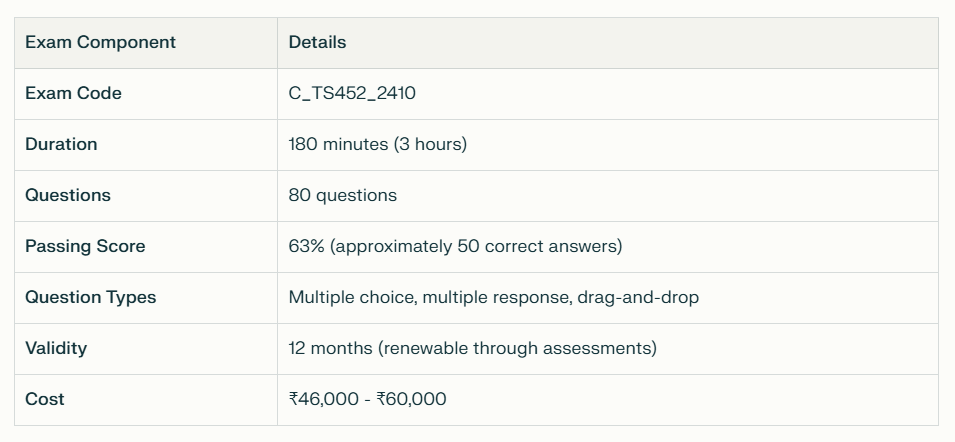Click the ₹46,000 - ₹60,000 cost value
Screen dimensions: 955x442
pos(367,399)
